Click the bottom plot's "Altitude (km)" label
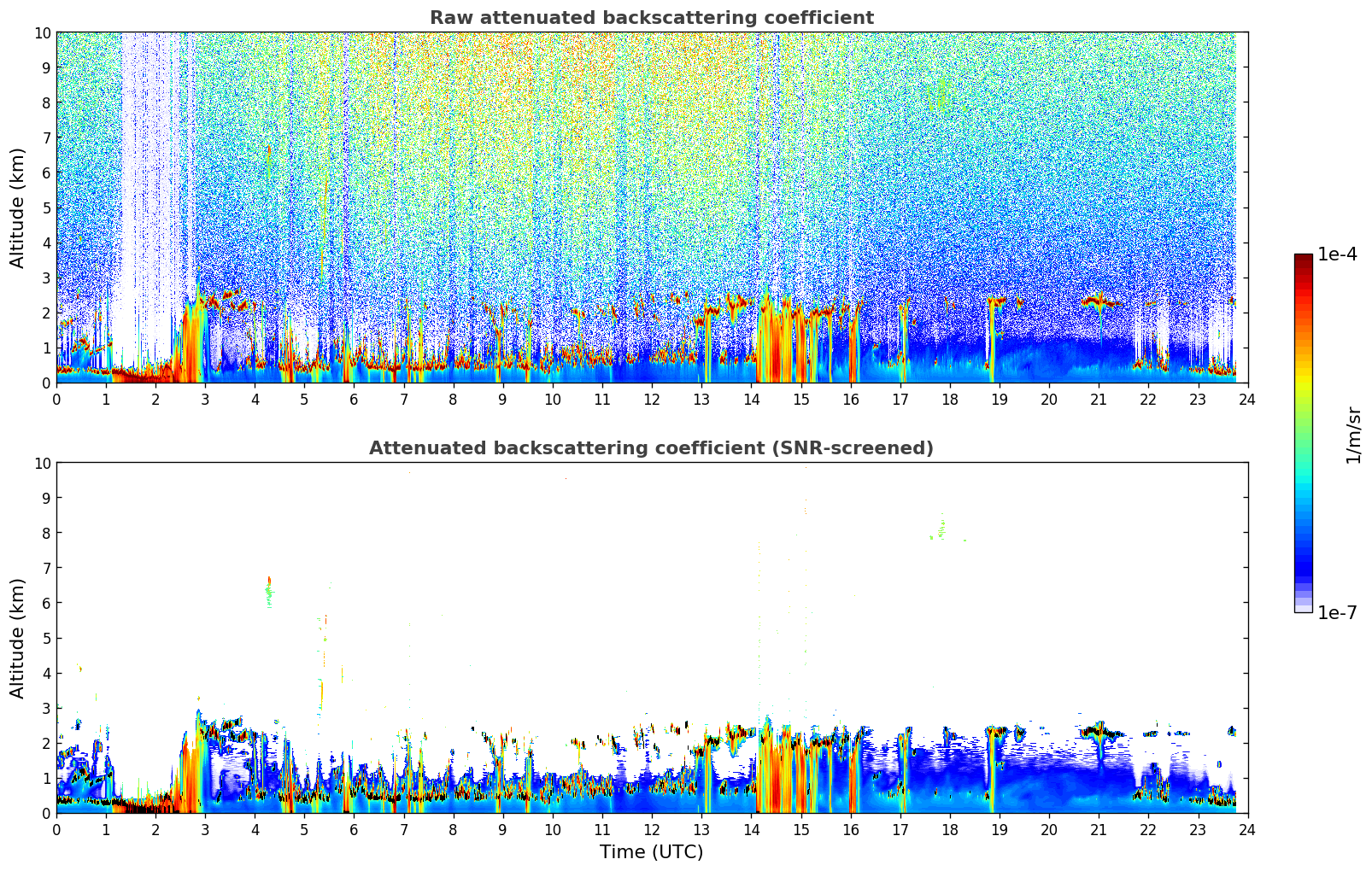 (18, 638)
